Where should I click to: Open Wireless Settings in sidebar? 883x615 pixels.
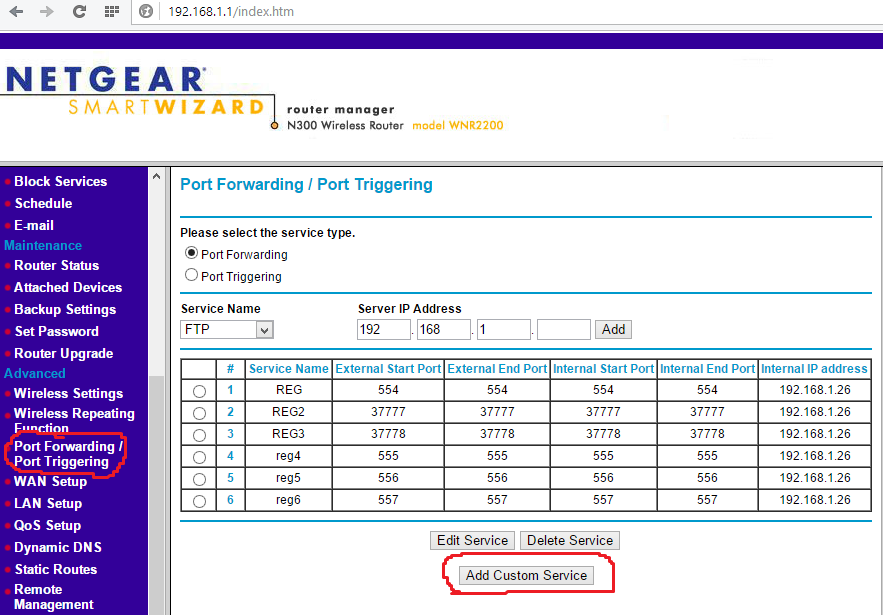tap(68, 393)
